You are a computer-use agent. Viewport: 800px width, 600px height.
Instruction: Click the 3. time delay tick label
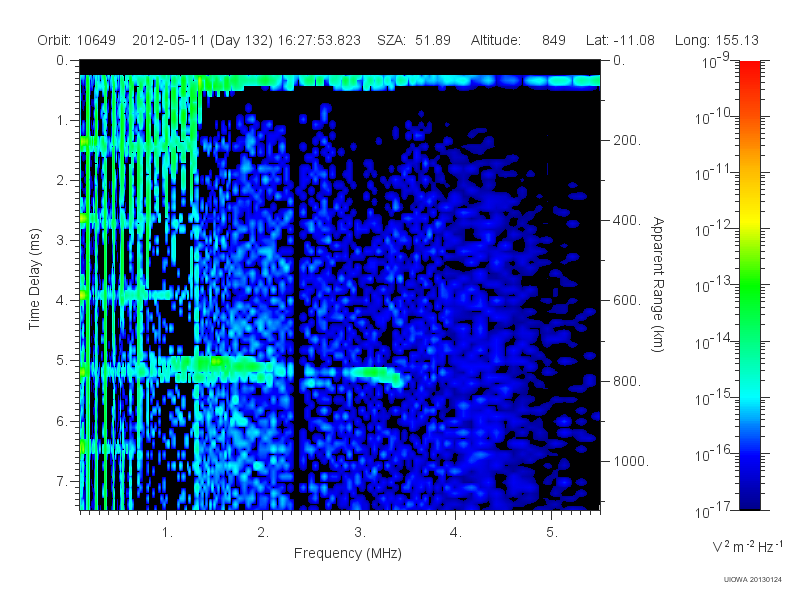pos(62,240)
